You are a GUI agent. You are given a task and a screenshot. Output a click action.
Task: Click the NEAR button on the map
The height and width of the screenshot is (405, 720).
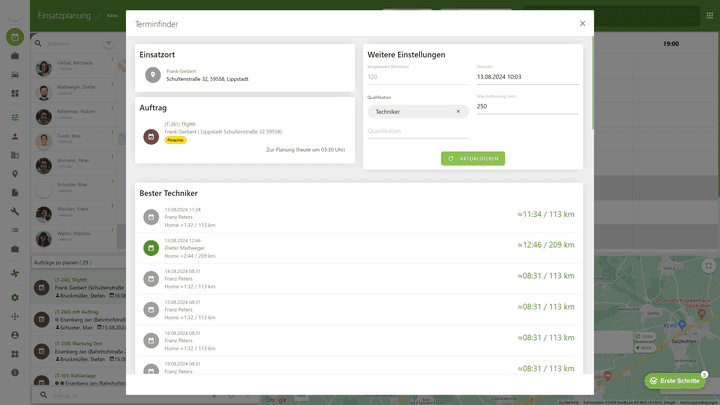[x=645, y=348]
